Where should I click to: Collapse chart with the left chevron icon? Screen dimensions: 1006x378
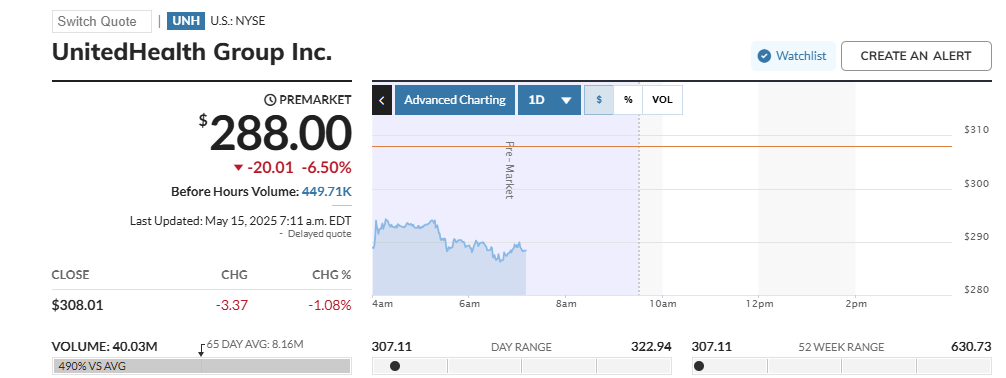[382, 100]
